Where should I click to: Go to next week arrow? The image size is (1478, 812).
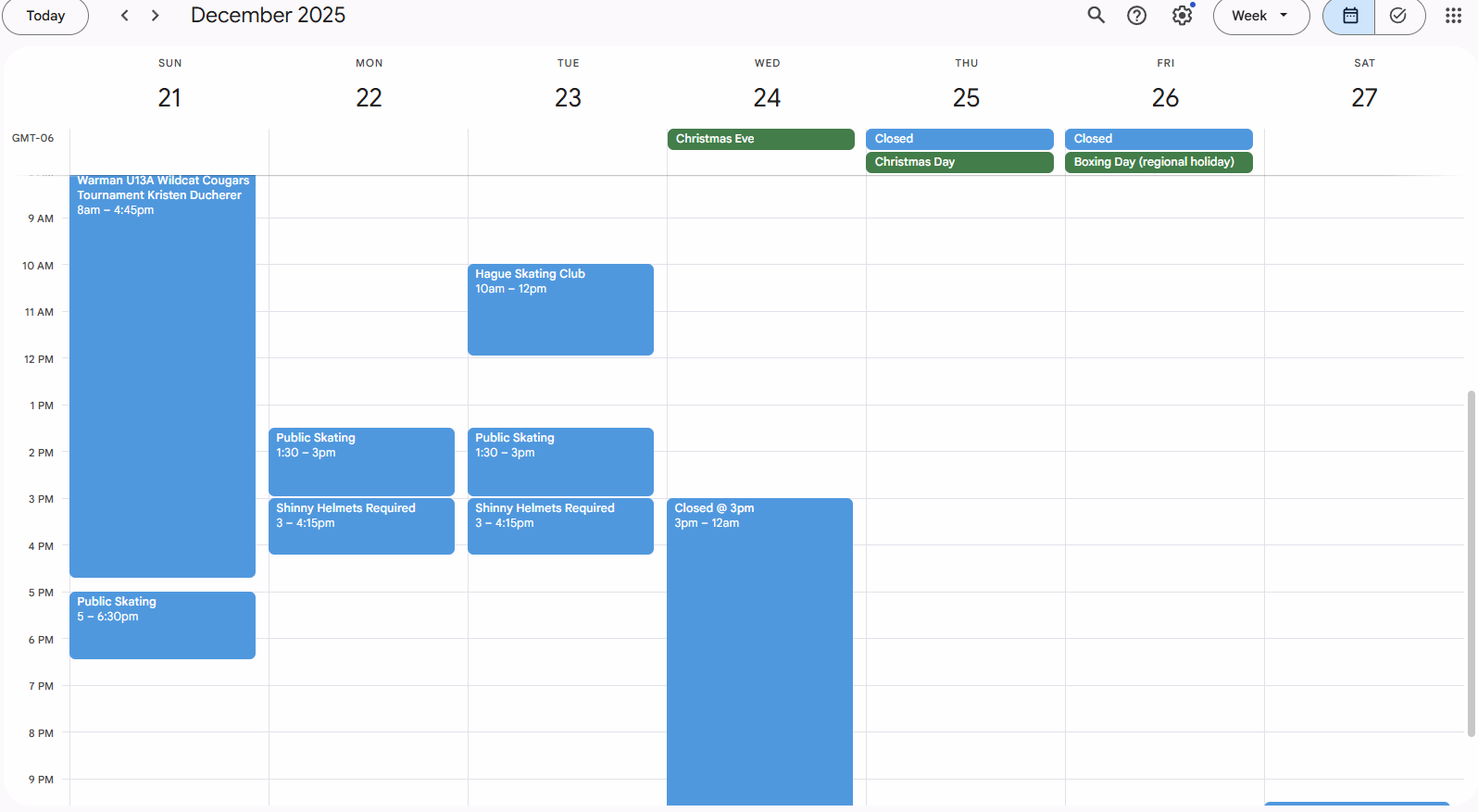pyautogui.click(x=156, y=16)
